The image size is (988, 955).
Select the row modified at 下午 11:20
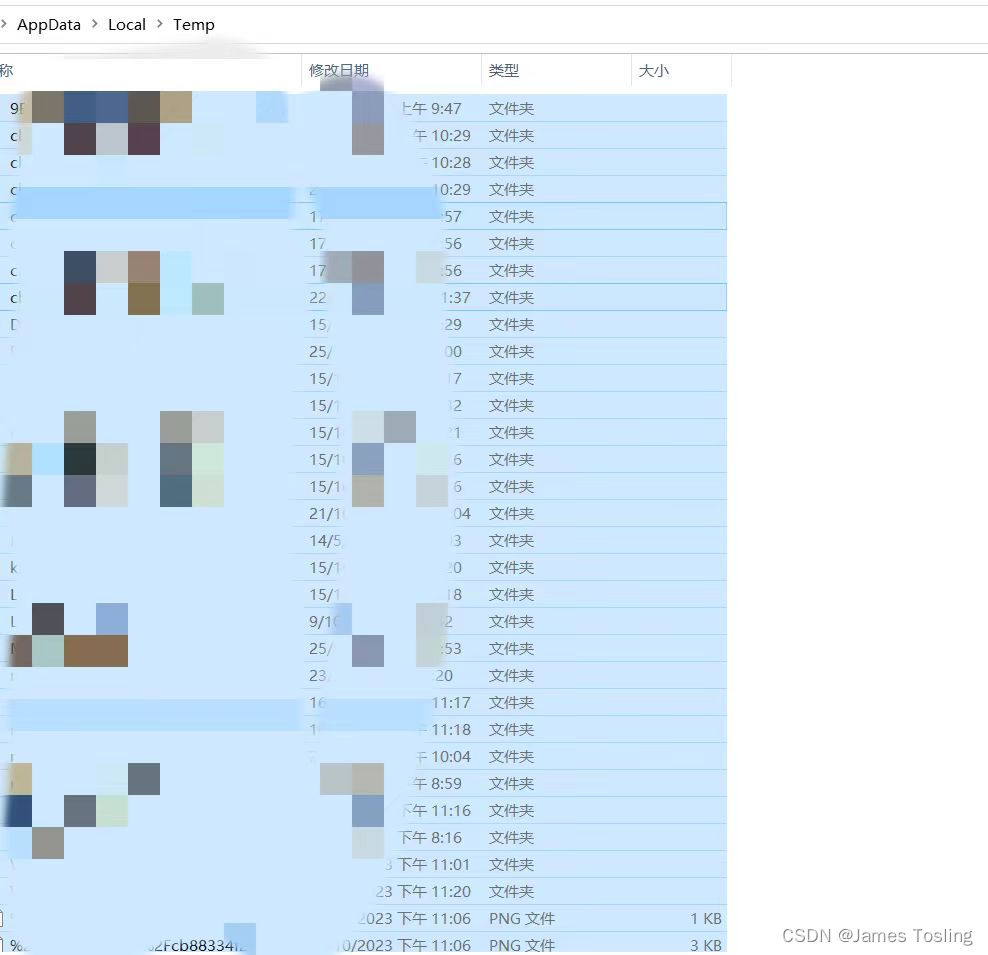363,891
